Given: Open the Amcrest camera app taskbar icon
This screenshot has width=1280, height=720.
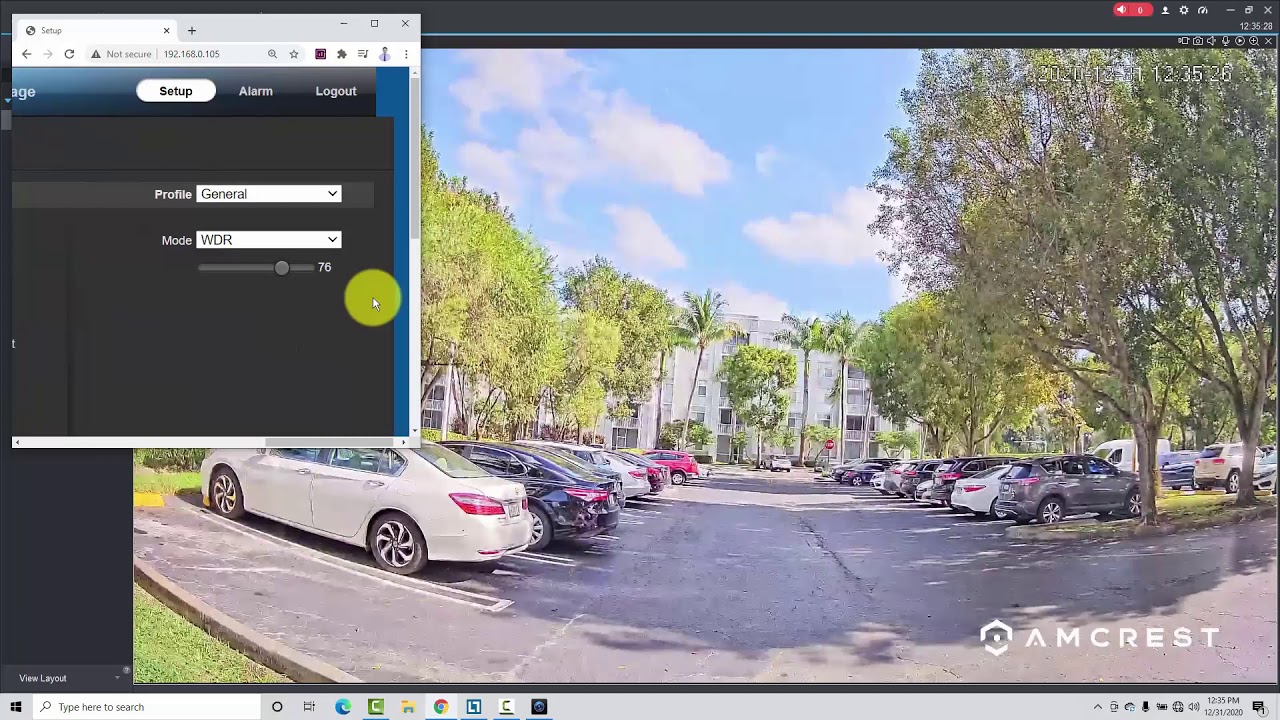Looking at the screenshot, I should [x=539, y=707].
